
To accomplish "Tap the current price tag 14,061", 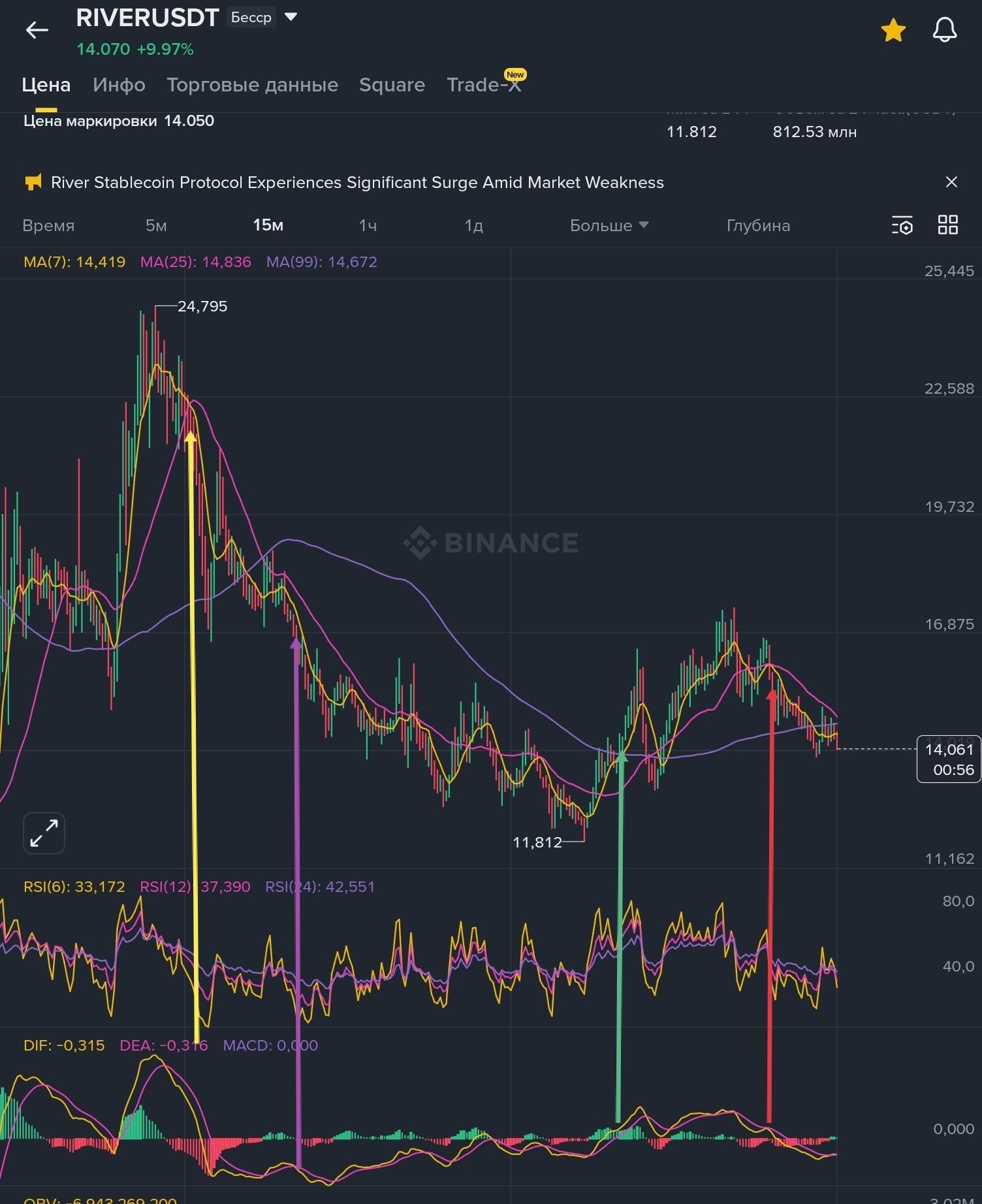I will click(x=949, y=759).
